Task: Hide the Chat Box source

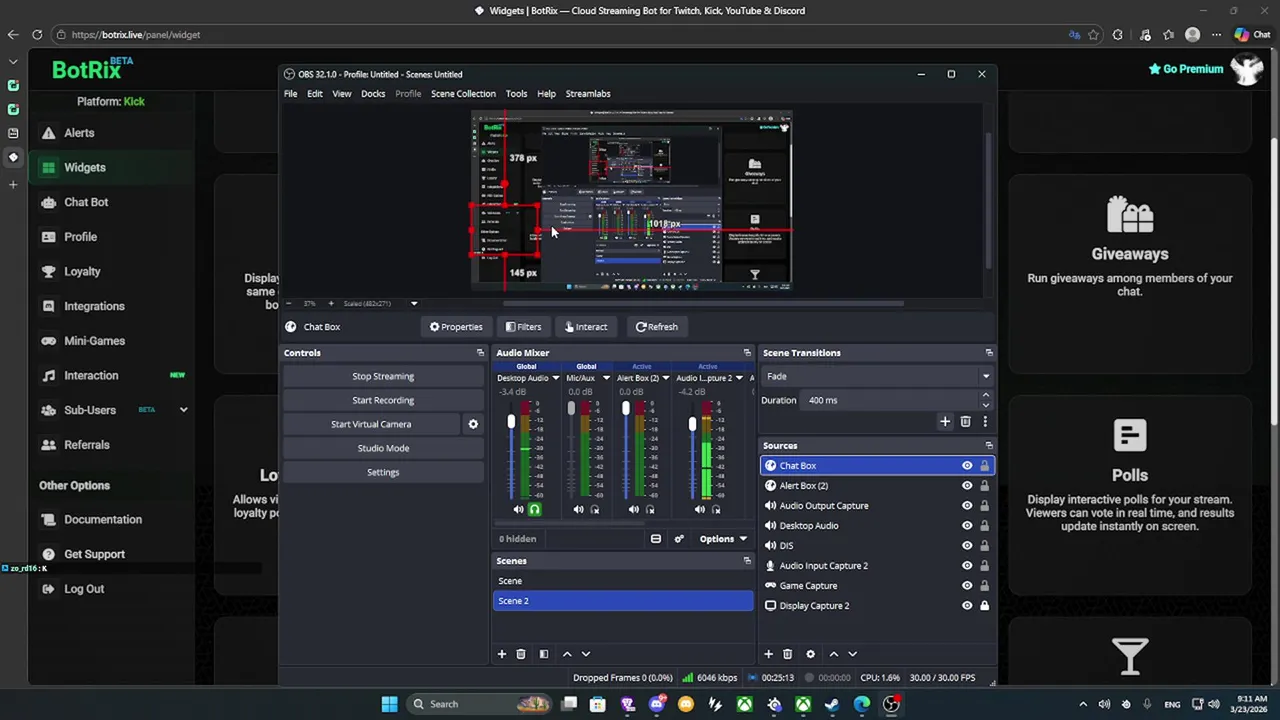Action: (x=967, y=466)
